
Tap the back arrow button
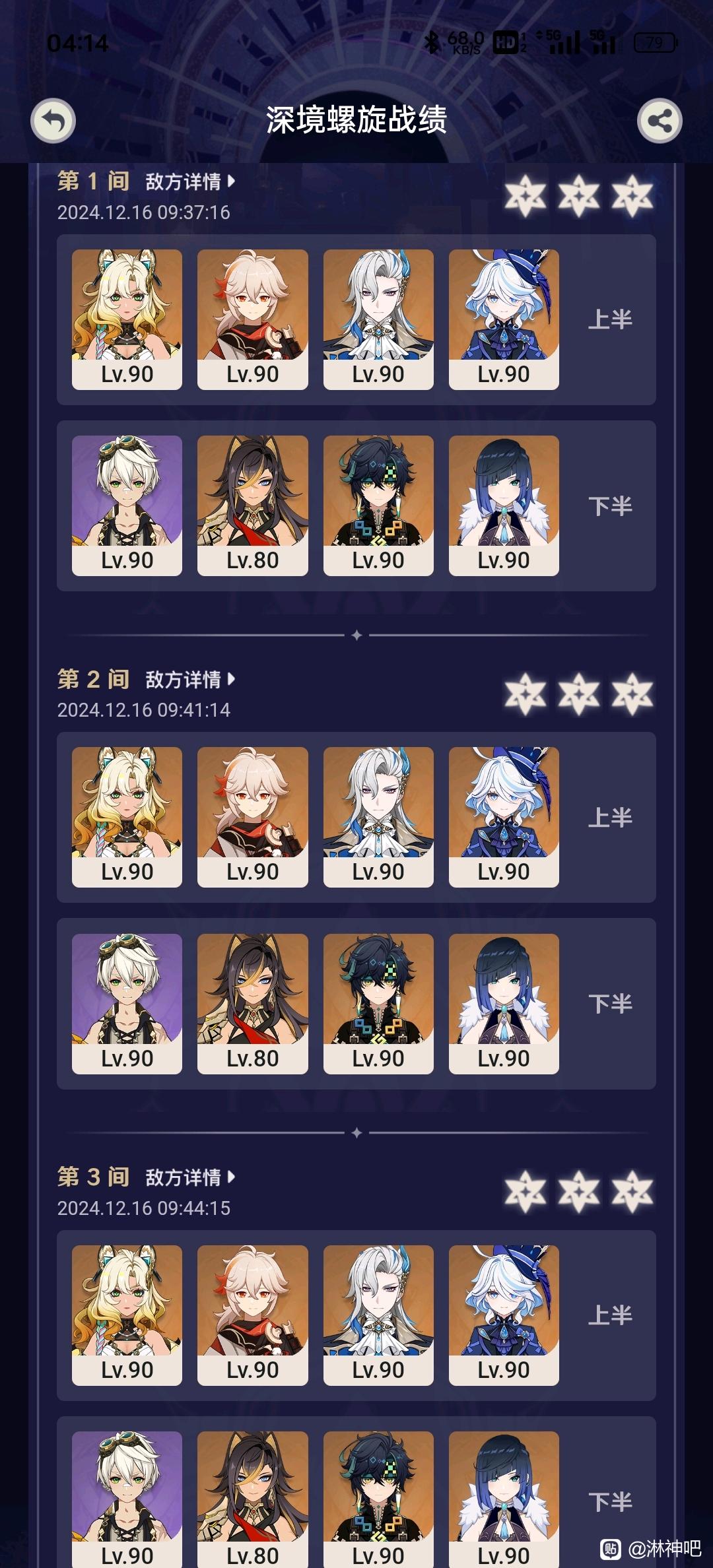pyautogui.click(x=53, y=121)
